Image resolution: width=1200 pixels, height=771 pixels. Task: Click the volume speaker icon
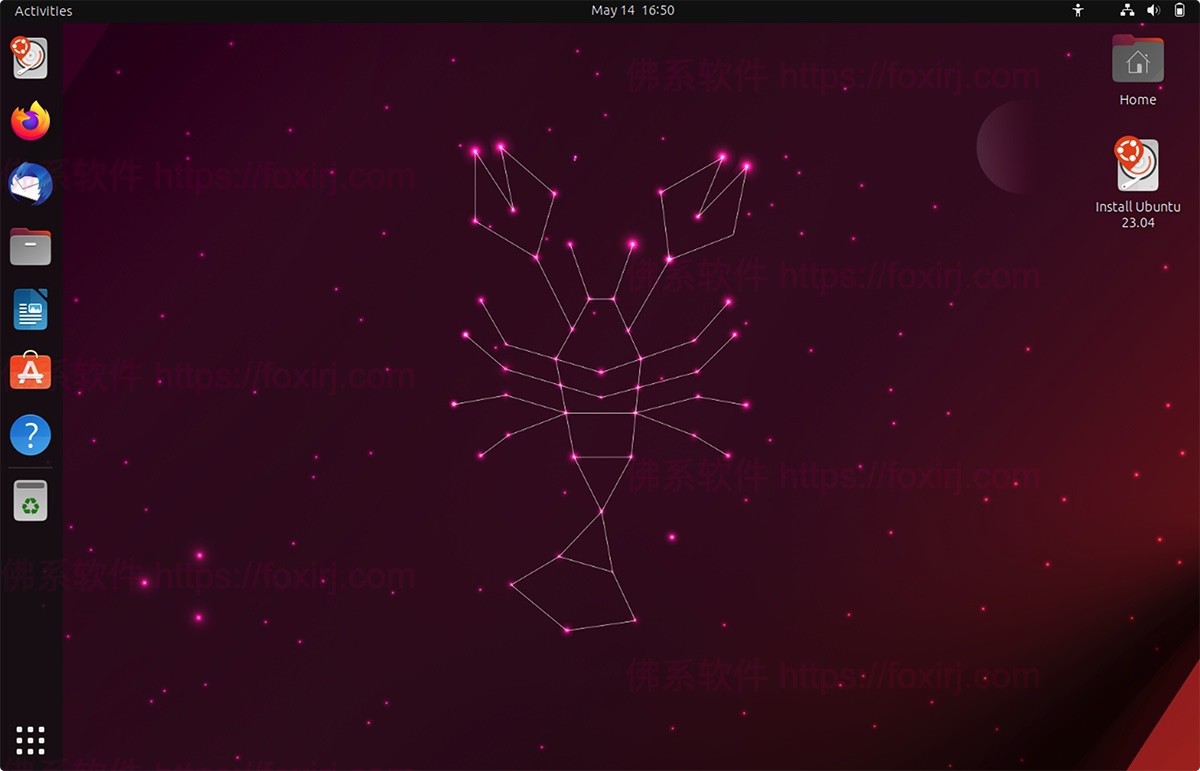click(1152, 11)
